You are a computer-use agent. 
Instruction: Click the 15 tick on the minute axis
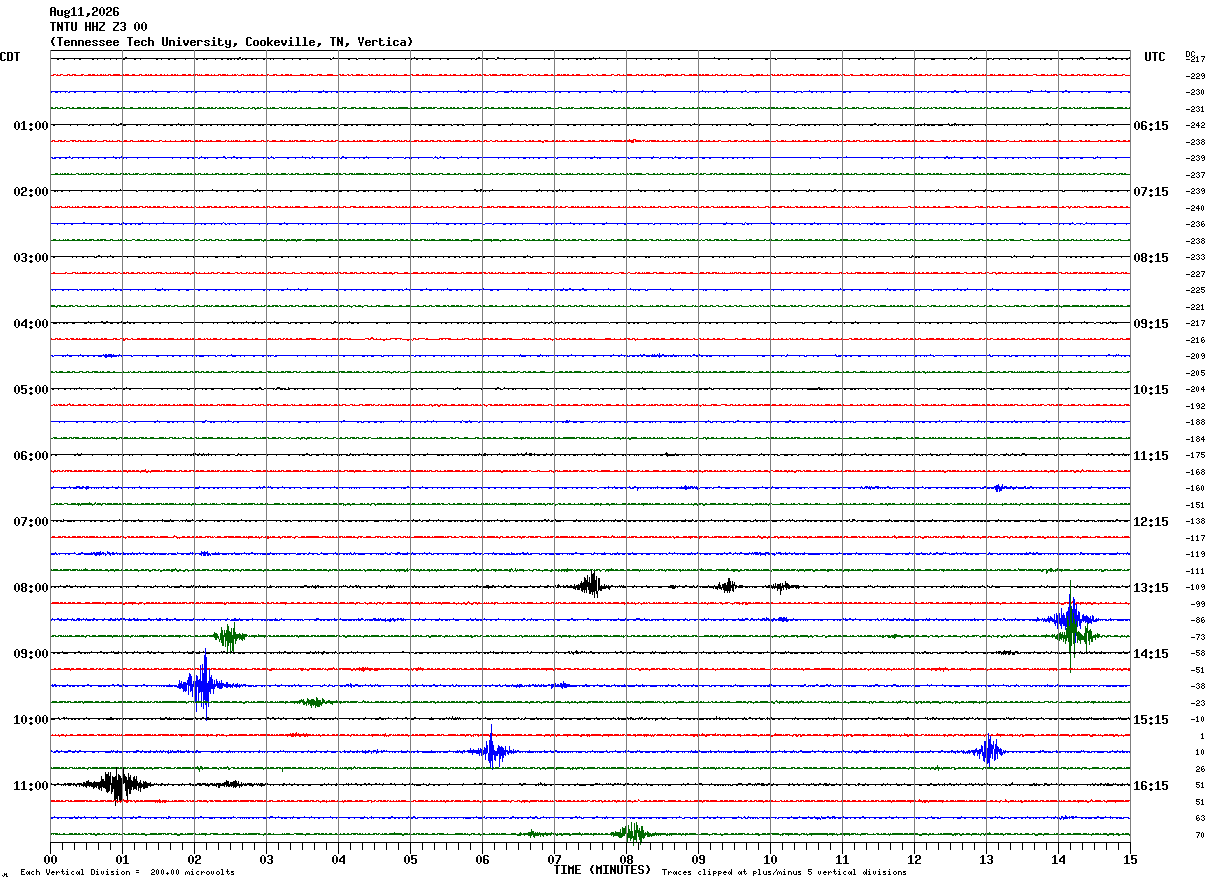[x=1130, y=859]
